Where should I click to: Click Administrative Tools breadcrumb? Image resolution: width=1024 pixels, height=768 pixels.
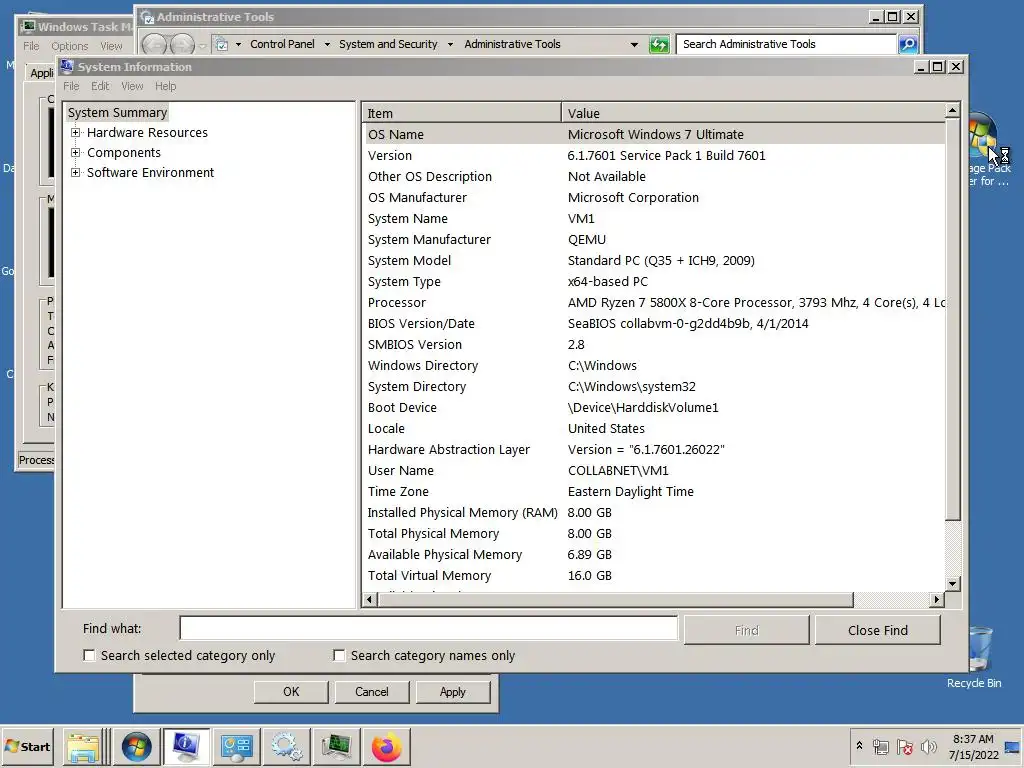point(512,44)
